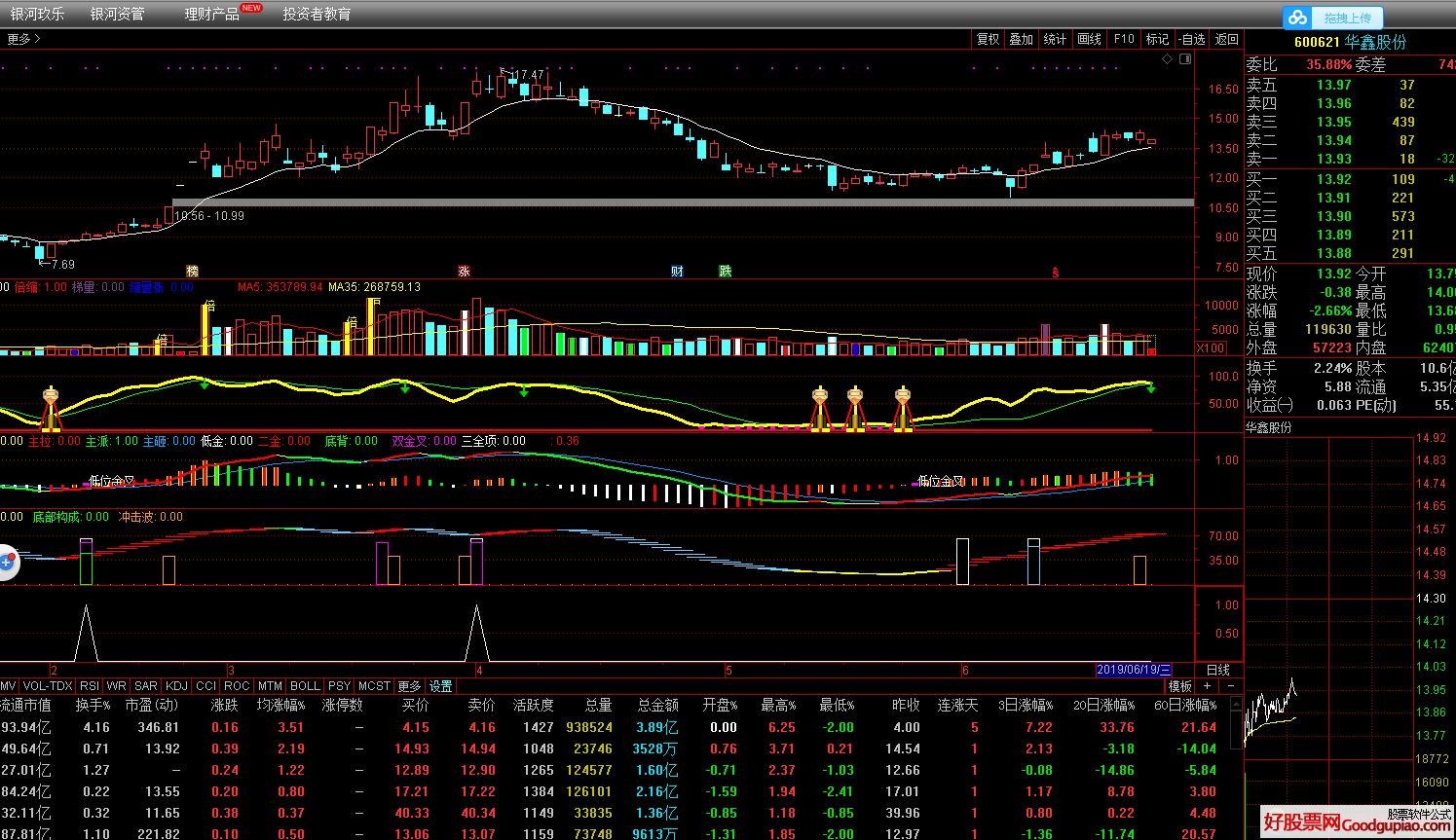
Task: Open the 投资者教育 menu
Action: [x=317, y=14]
